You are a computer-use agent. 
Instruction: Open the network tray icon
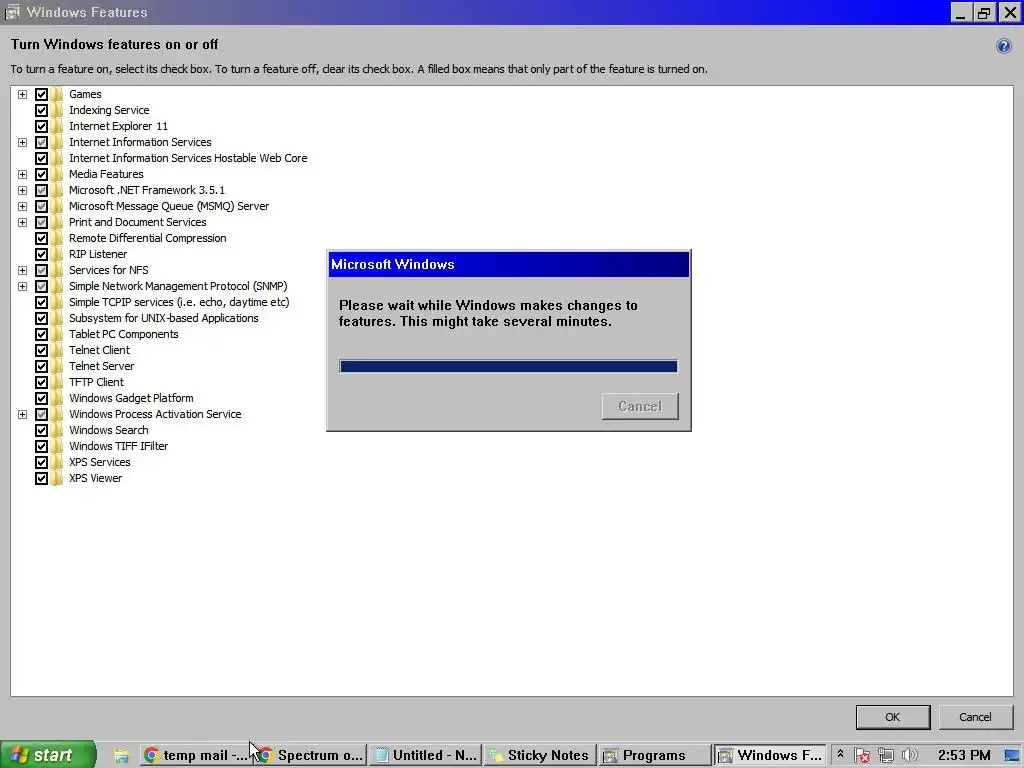click(886, 756)
